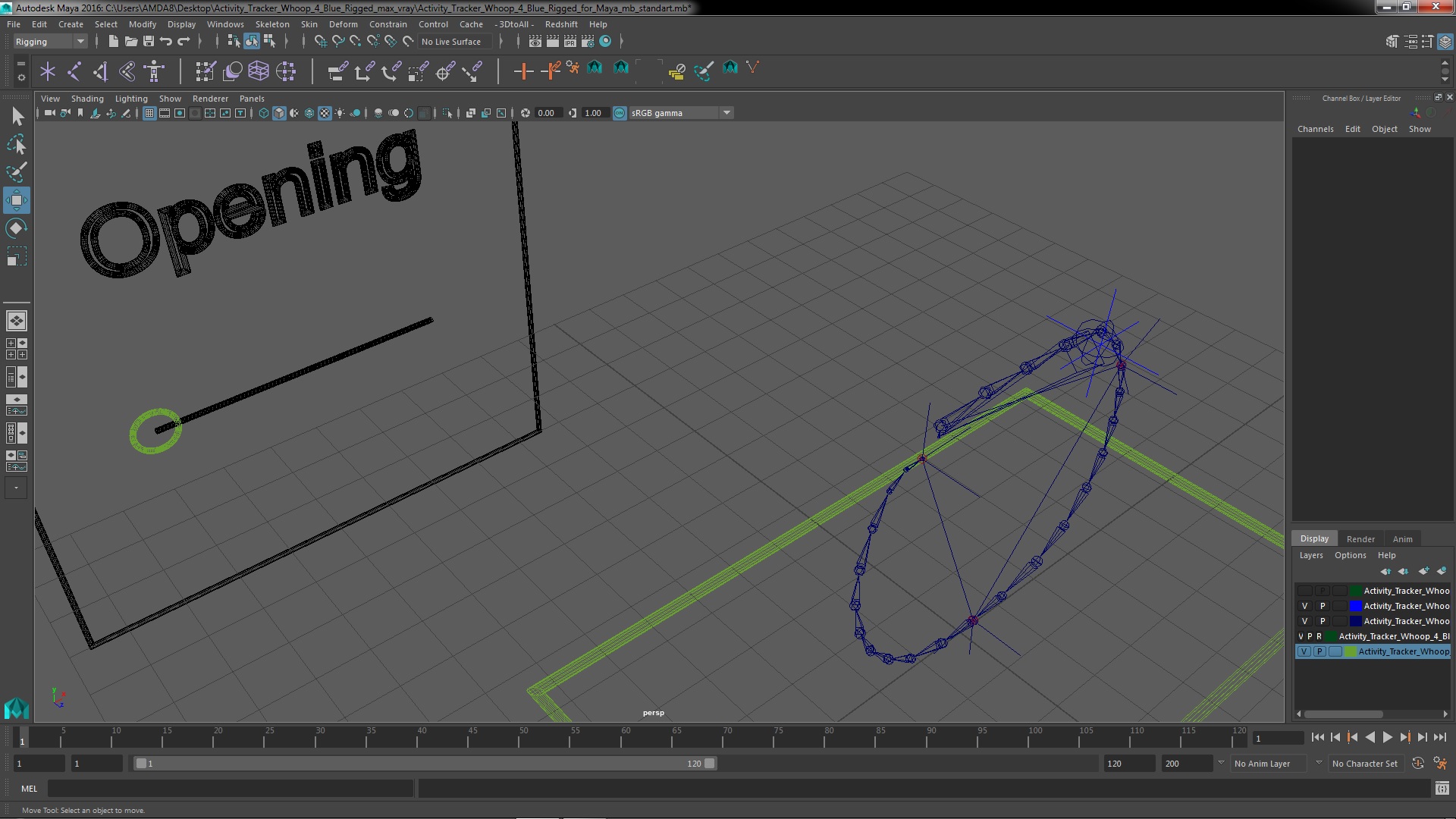Collapse the selection mode buttons group

pos(287,41)
